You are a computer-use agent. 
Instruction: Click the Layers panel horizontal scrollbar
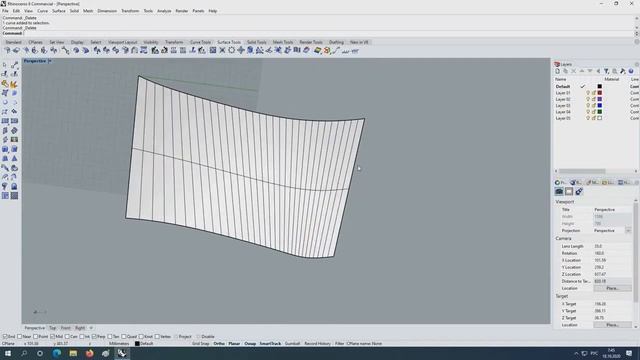click(582, 171)
